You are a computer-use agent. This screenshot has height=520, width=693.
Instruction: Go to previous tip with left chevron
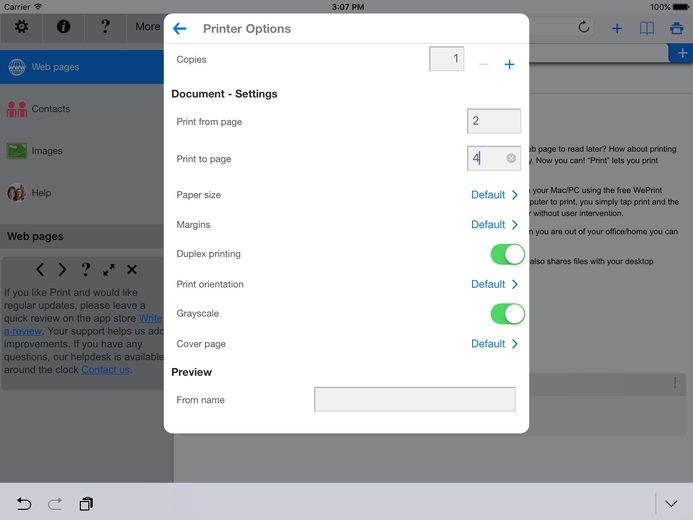pyautogui.click(x=40, y=269)
